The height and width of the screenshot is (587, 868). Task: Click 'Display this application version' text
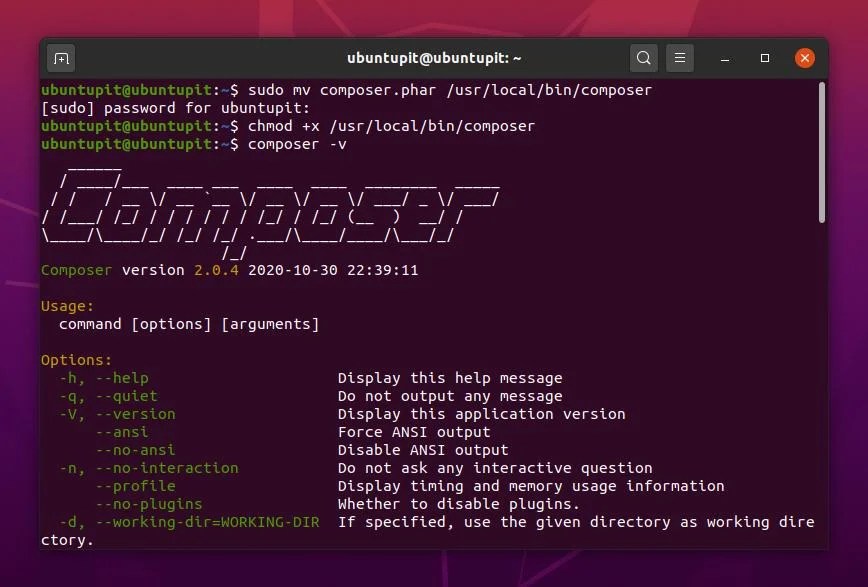point(482,414)
